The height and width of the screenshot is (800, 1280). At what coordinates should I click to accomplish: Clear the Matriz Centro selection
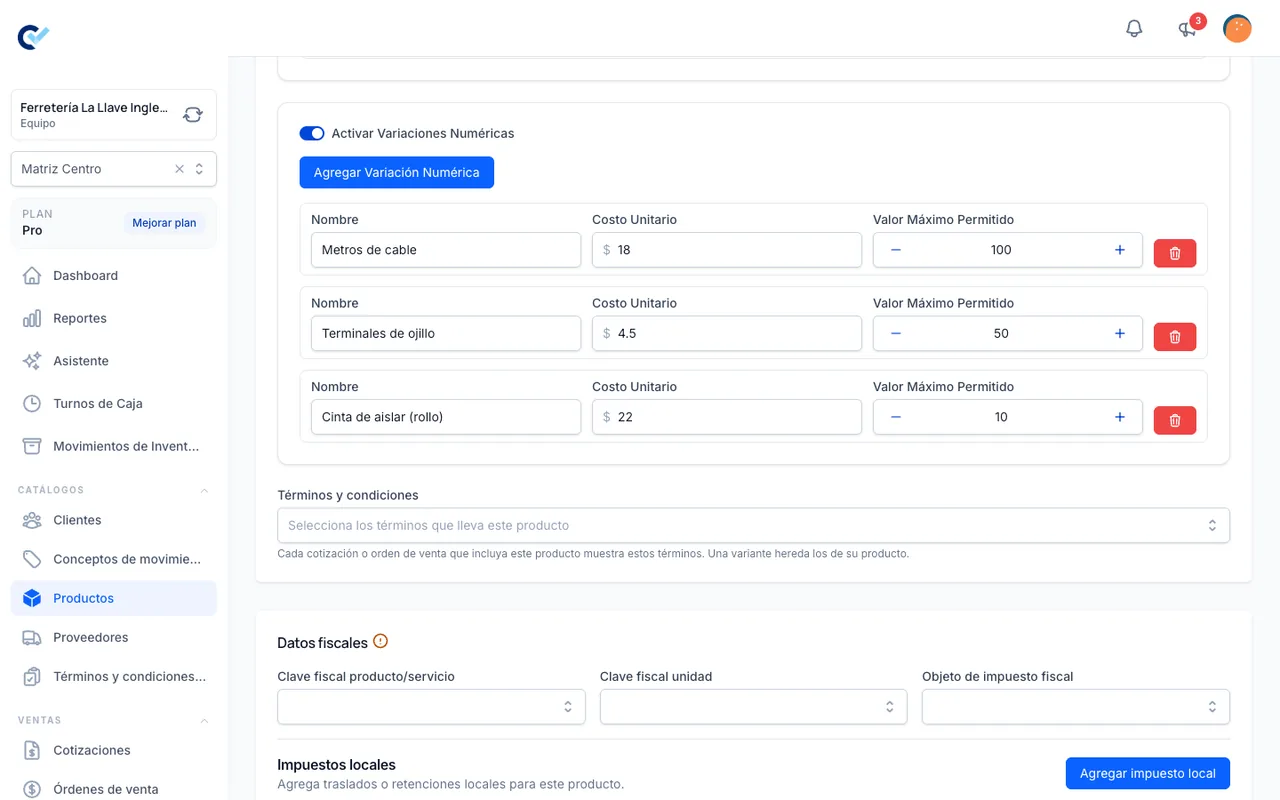[x=180, y=169]
